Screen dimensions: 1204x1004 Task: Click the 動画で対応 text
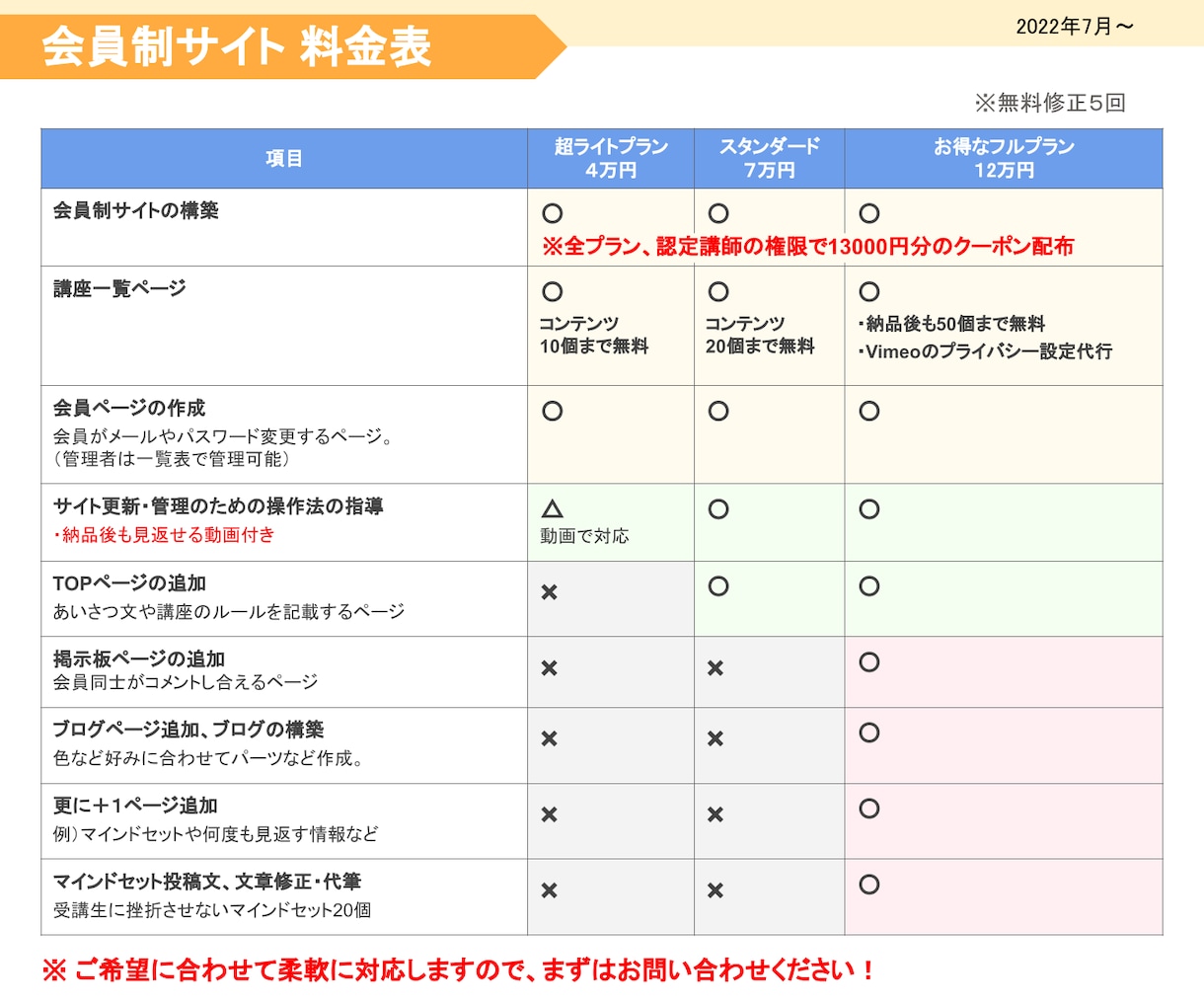pyautogui.click(x=584, y=536)
